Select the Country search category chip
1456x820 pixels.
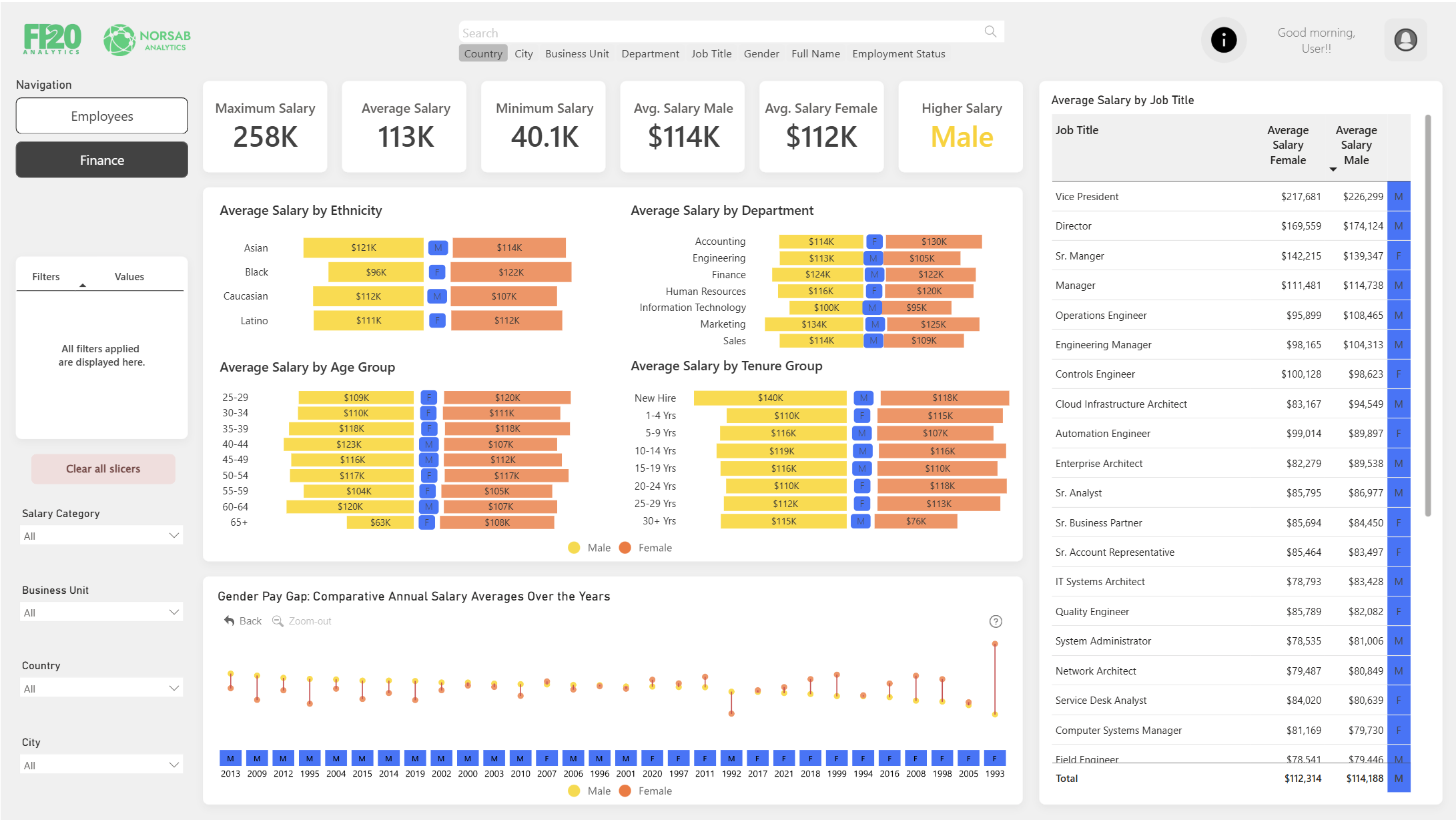482,53
